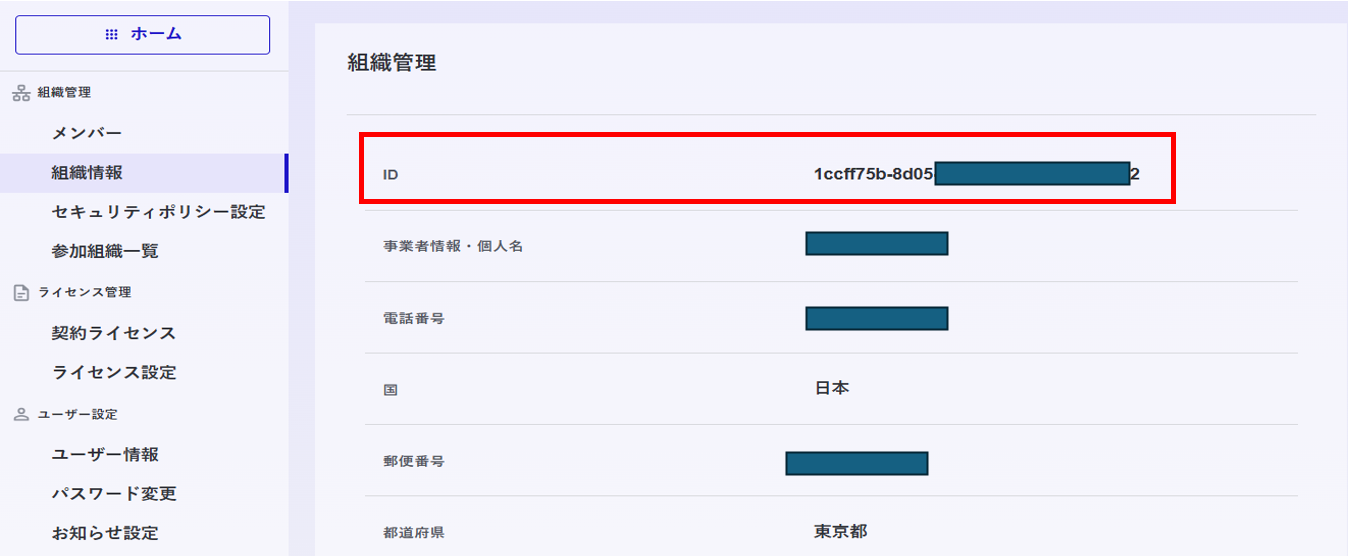This screenshot has height=556, width=1348.
Task: Click the ホーム button
Action: pyautogui.click(x=142, y=34)
